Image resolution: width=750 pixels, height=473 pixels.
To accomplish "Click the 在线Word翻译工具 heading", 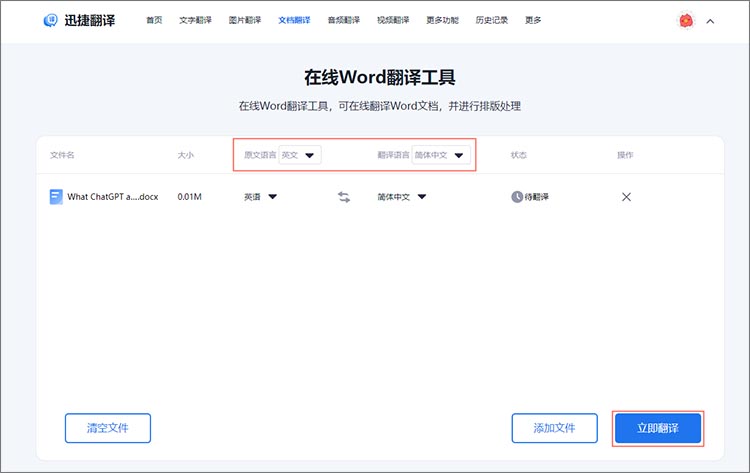I will point(380,77).
